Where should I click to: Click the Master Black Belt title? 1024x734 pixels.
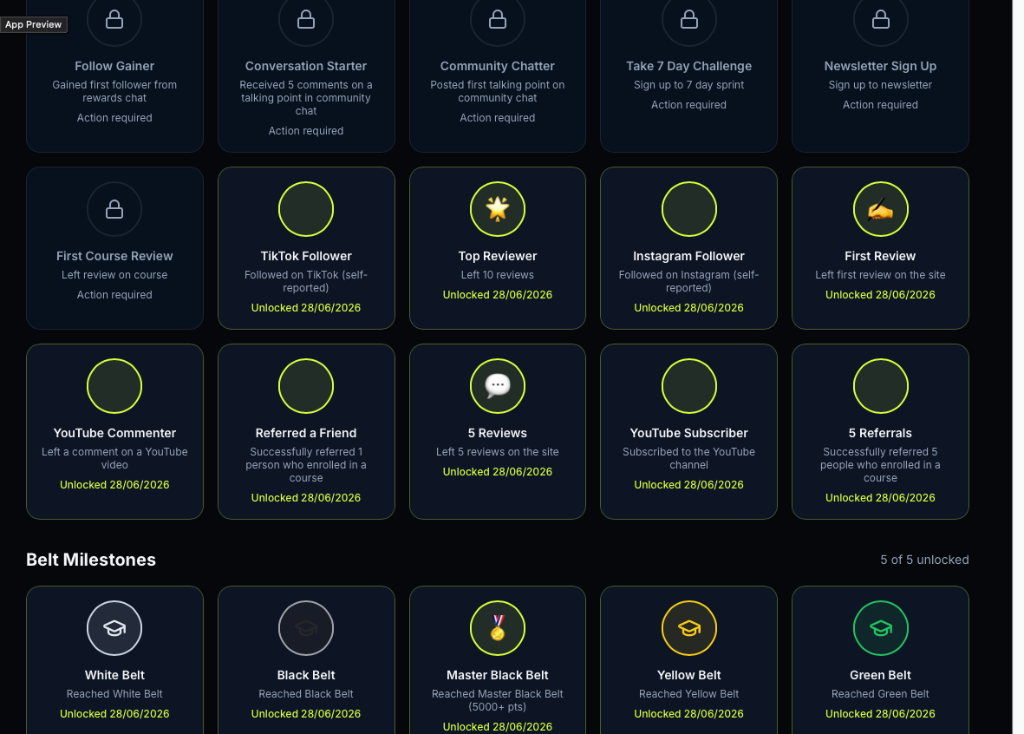[x=498, y=675]
